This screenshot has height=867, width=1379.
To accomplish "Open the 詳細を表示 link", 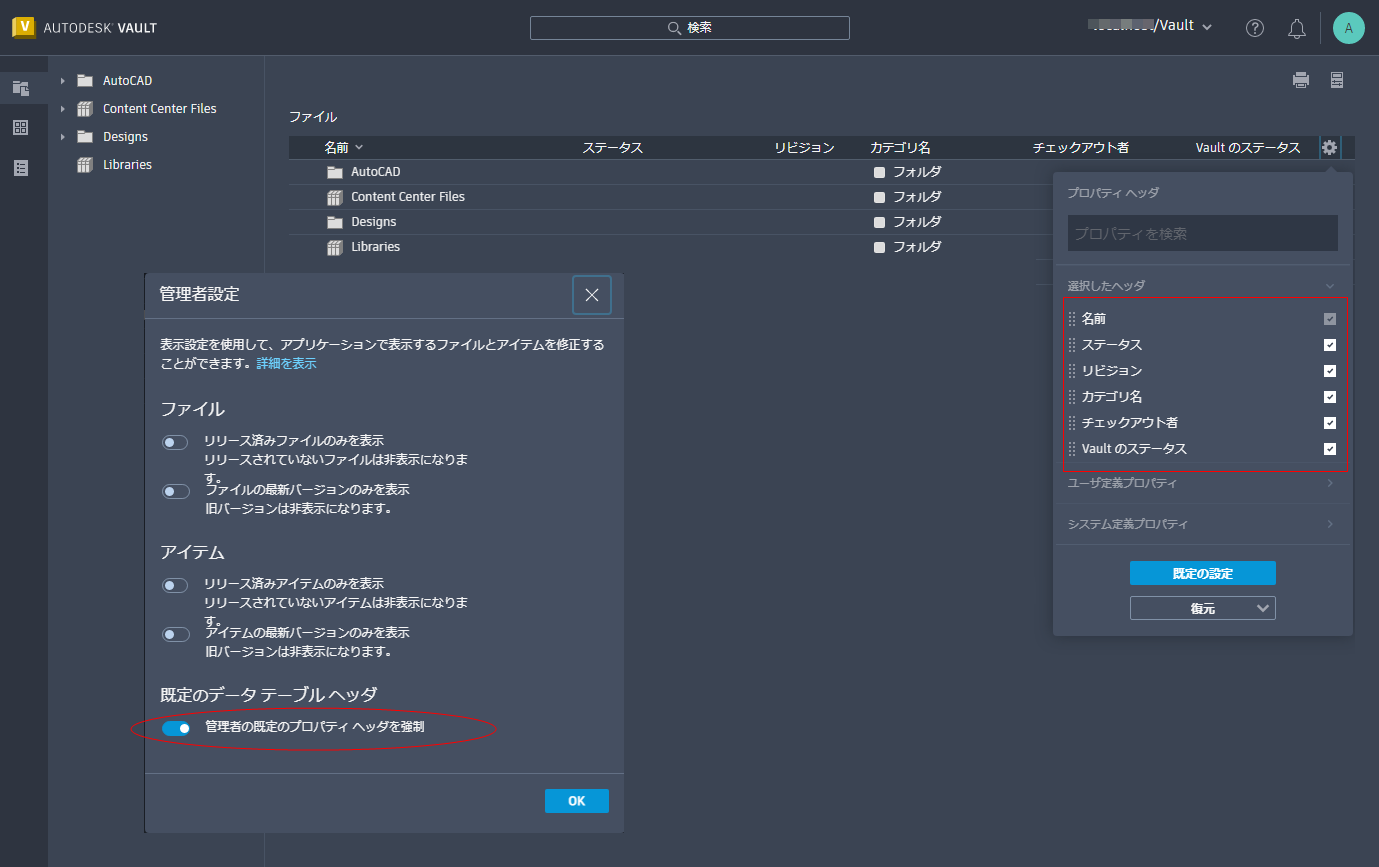I will point(286,364).
